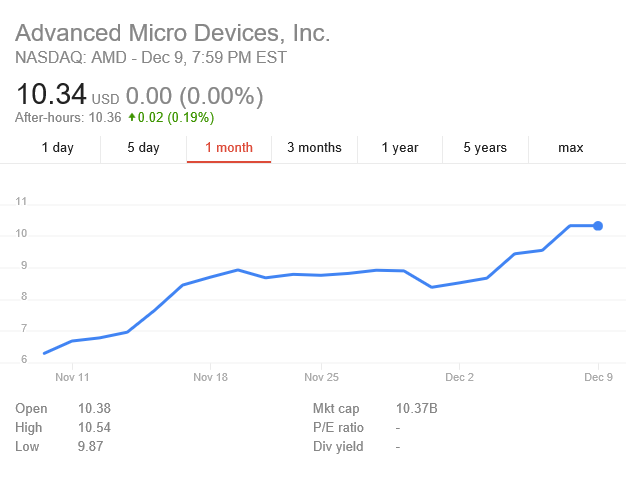Select the Nov 25 date marker
The image size is (626, 477).
click(x=321, y=377)
